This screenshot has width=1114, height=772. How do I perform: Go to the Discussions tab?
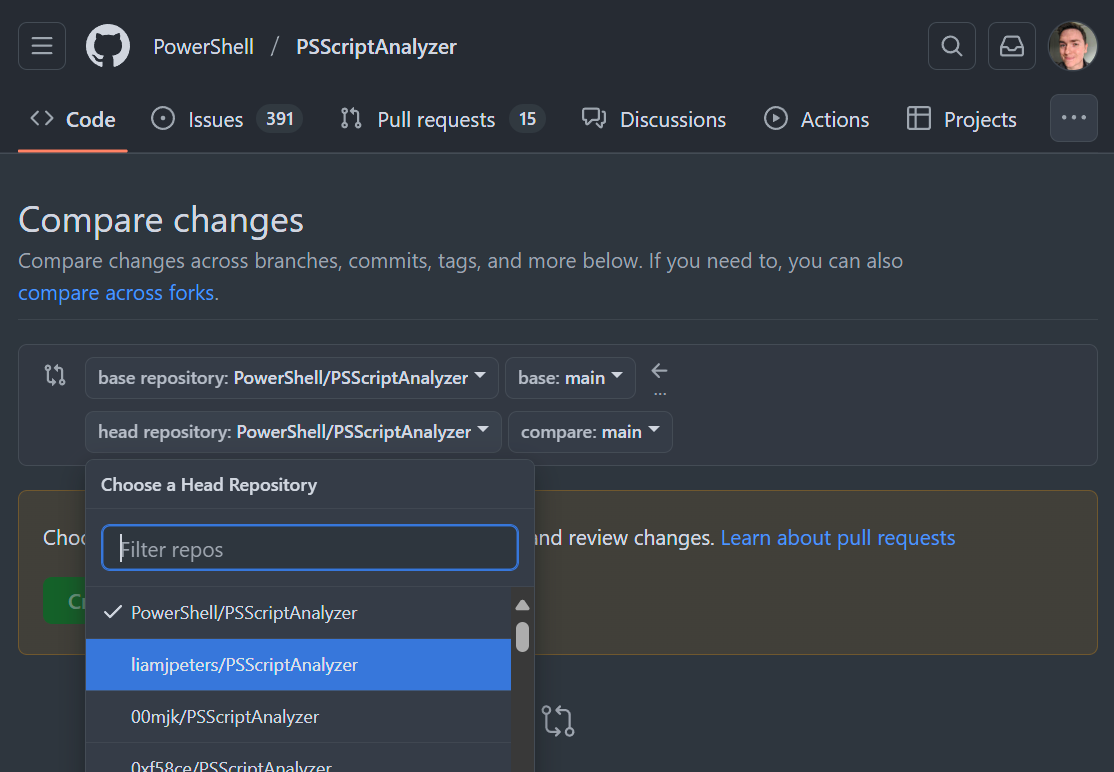(x=654, y=119)
